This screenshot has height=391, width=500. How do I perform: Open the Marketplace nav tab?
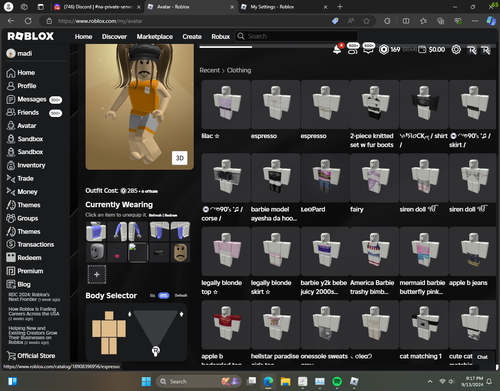point(155,37)
